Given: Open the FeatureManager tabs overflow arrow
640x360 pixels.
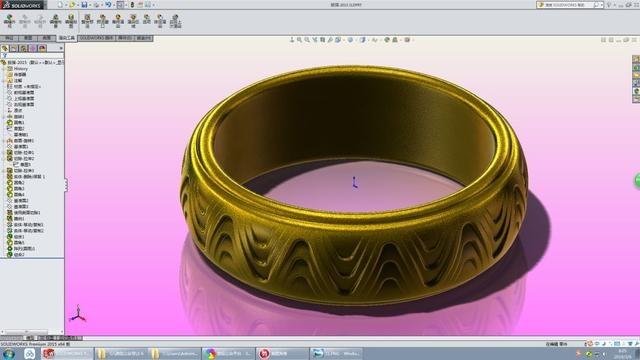Looking at the screenshot, I should pos(61,49).
